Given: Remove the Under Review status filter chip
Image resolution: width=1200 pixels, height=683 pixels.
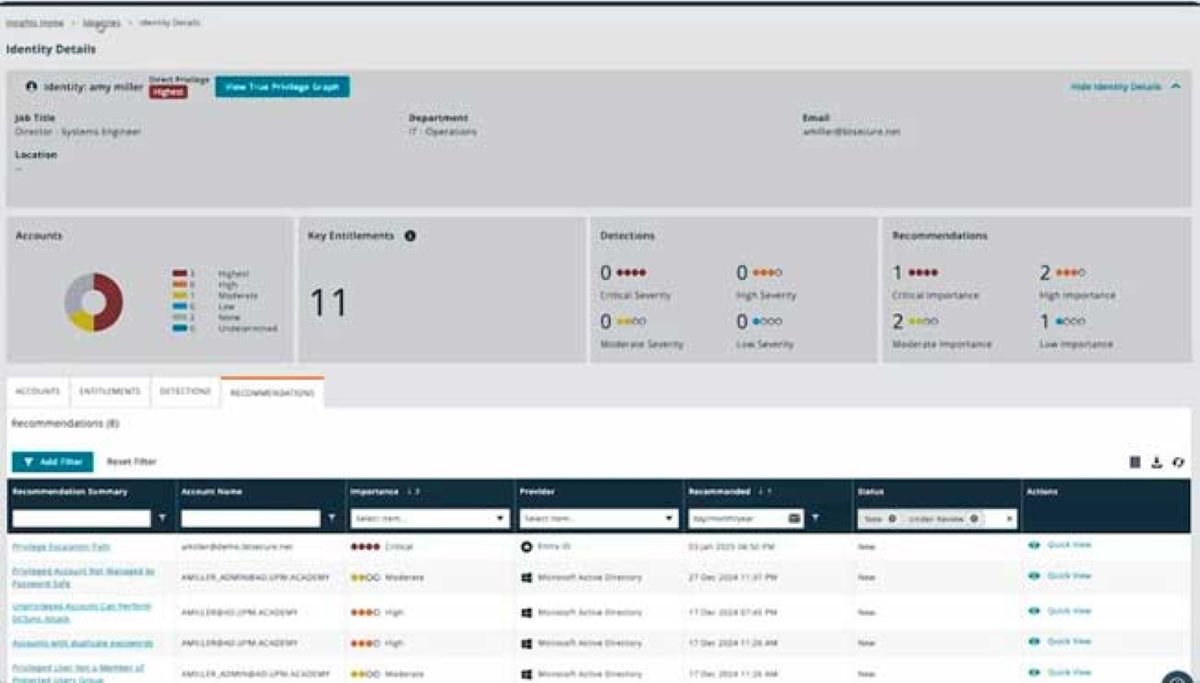Looking at the screenshot, I should point(973,519).
